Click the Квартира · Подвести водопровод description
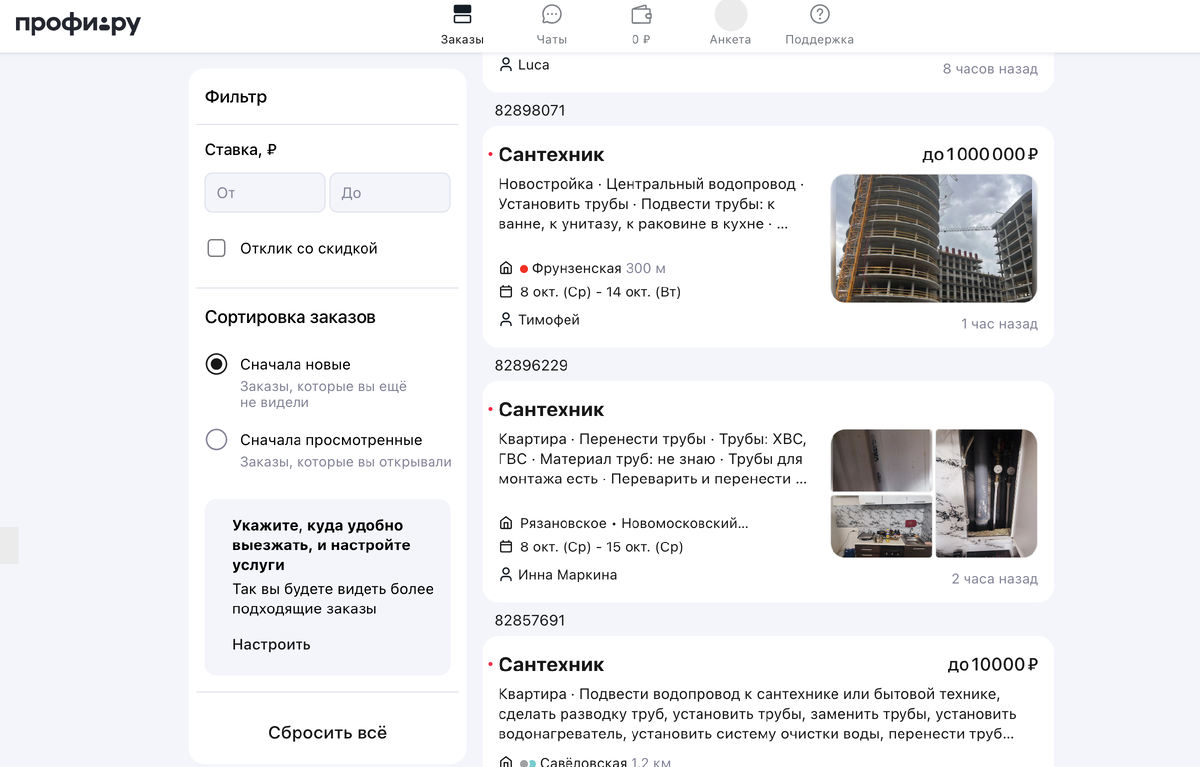Viewport: 1200px width, 767px height. tap(757, 714)
